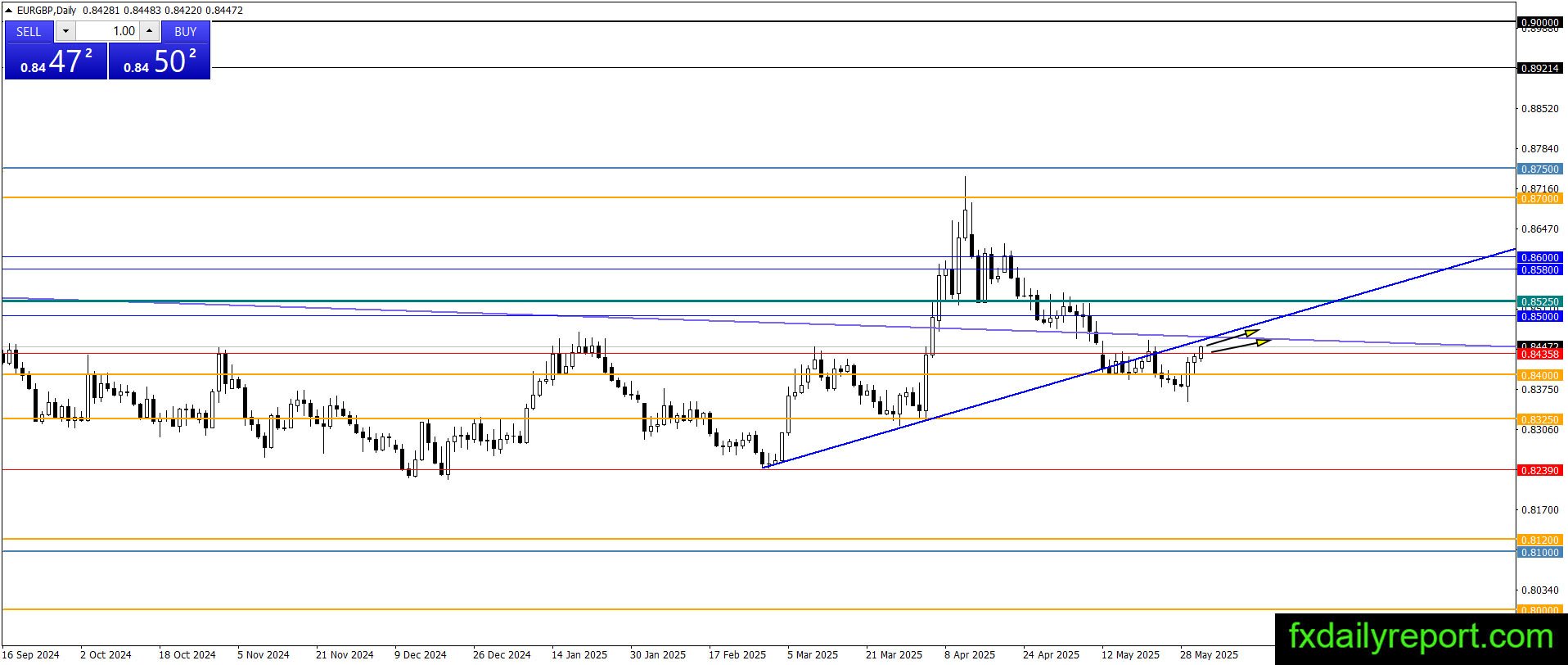Click the teal 0.85250 price label
Screen dimensions: 1568x665
[1539, 301]
